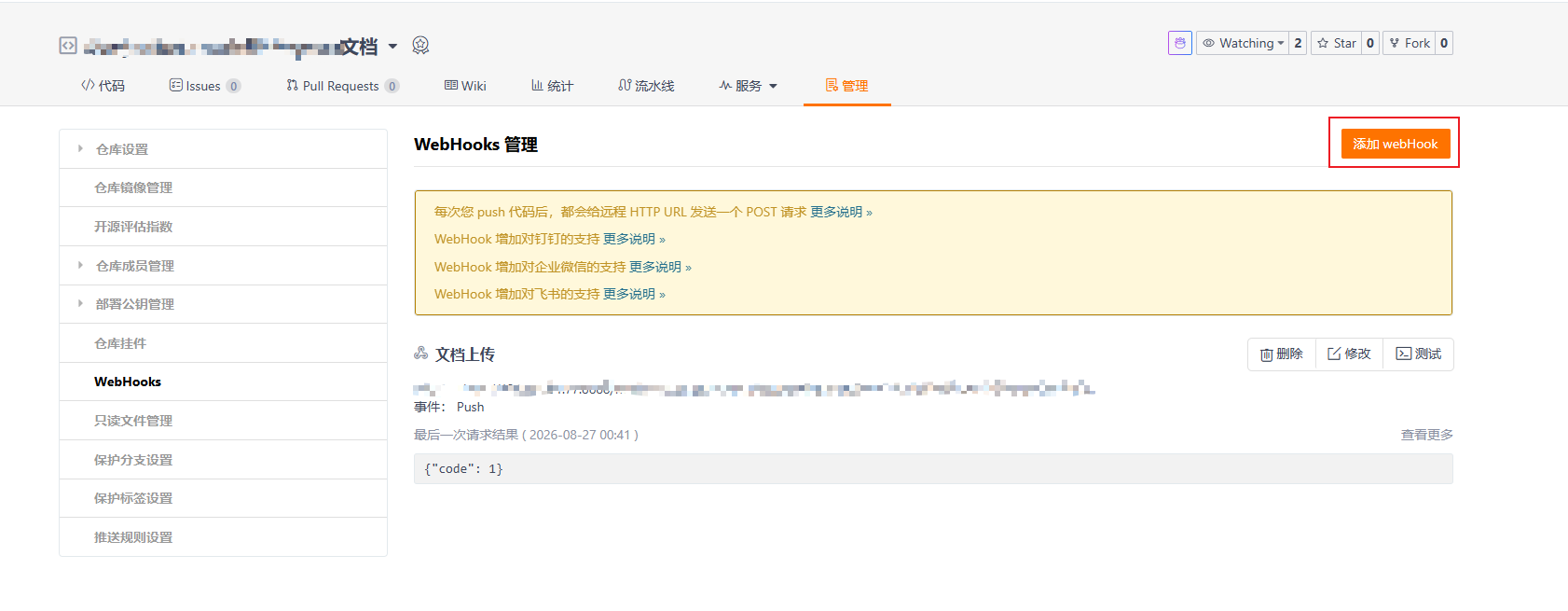Open 更多说明 link for 飞书 support
The image size is (1568, 611).
(x=634, y=294)
